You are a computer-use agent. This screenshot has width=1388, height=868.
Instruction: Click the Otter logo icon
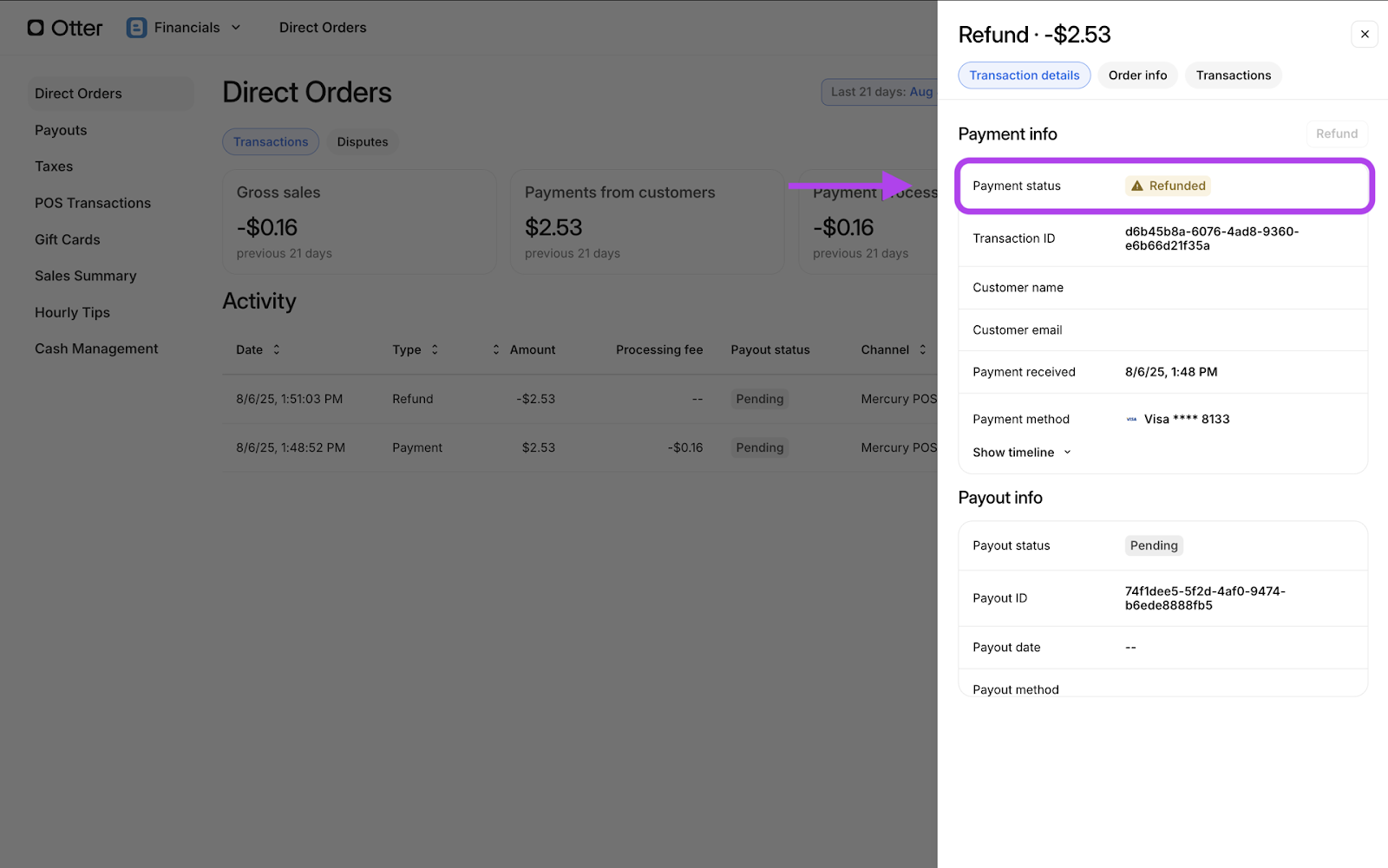pos(36,28)
